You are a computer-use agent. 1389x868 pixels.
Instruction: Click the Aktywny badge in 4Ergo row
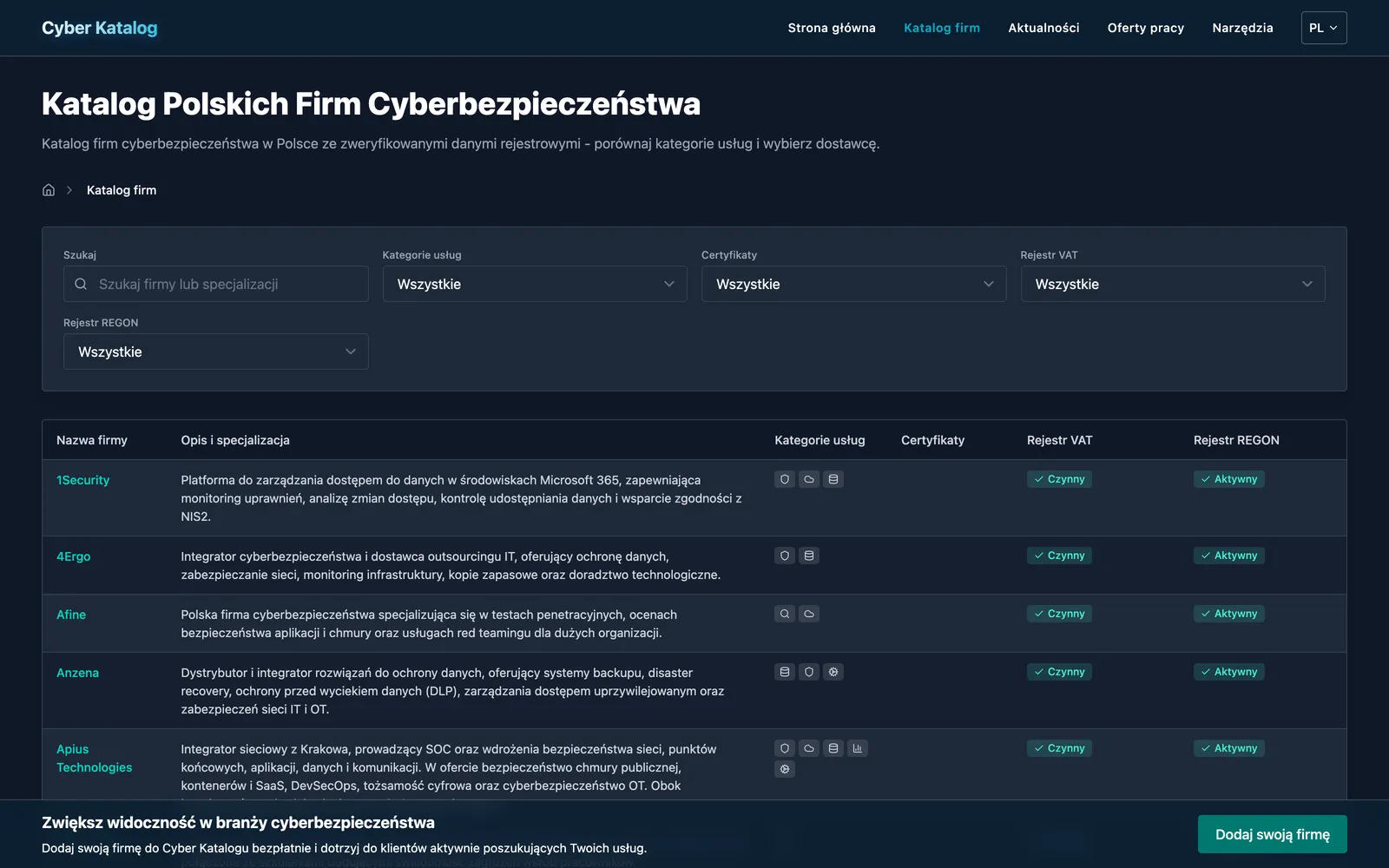[1229, 556]
